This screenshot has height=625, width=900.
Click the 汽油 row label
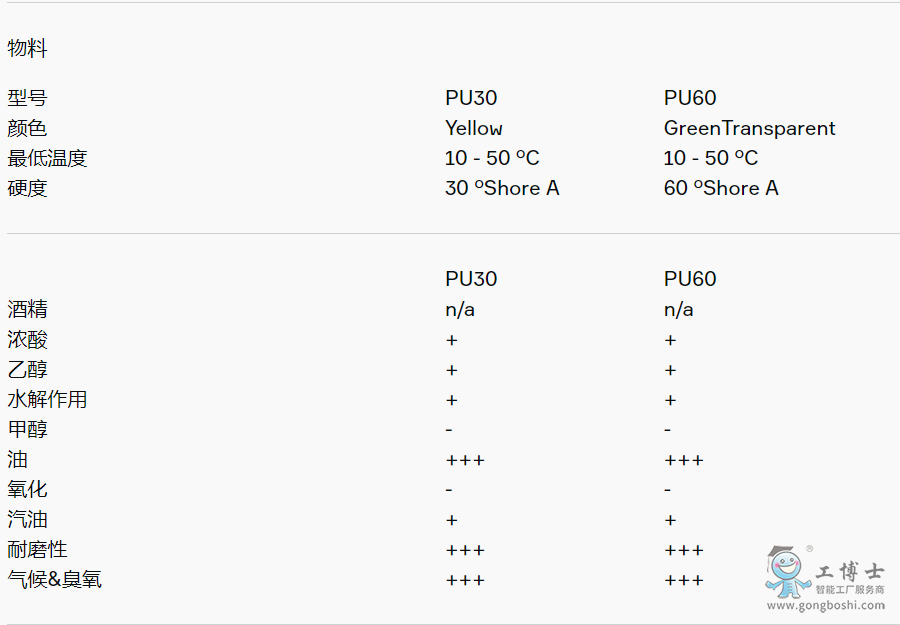coord(28,519)
